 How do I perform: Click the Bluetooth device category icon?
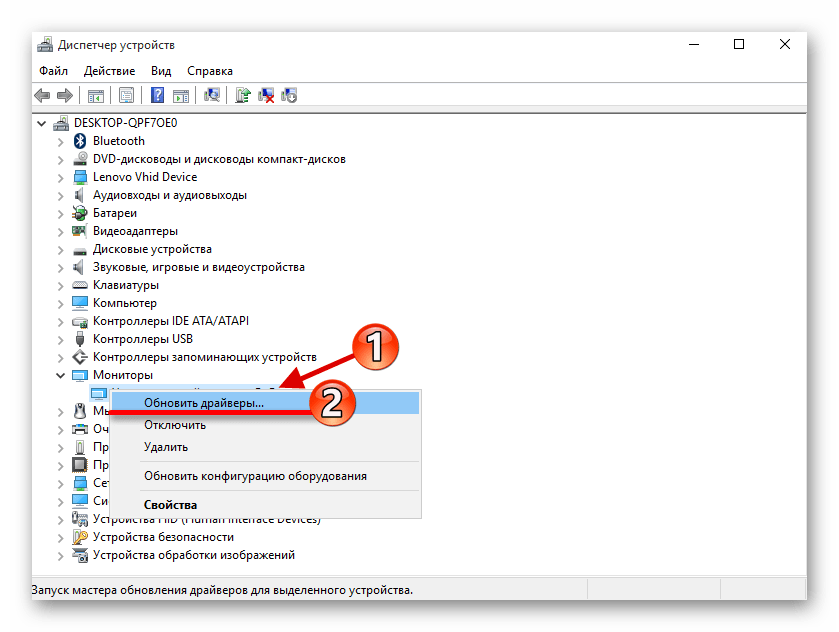[81, 141]
